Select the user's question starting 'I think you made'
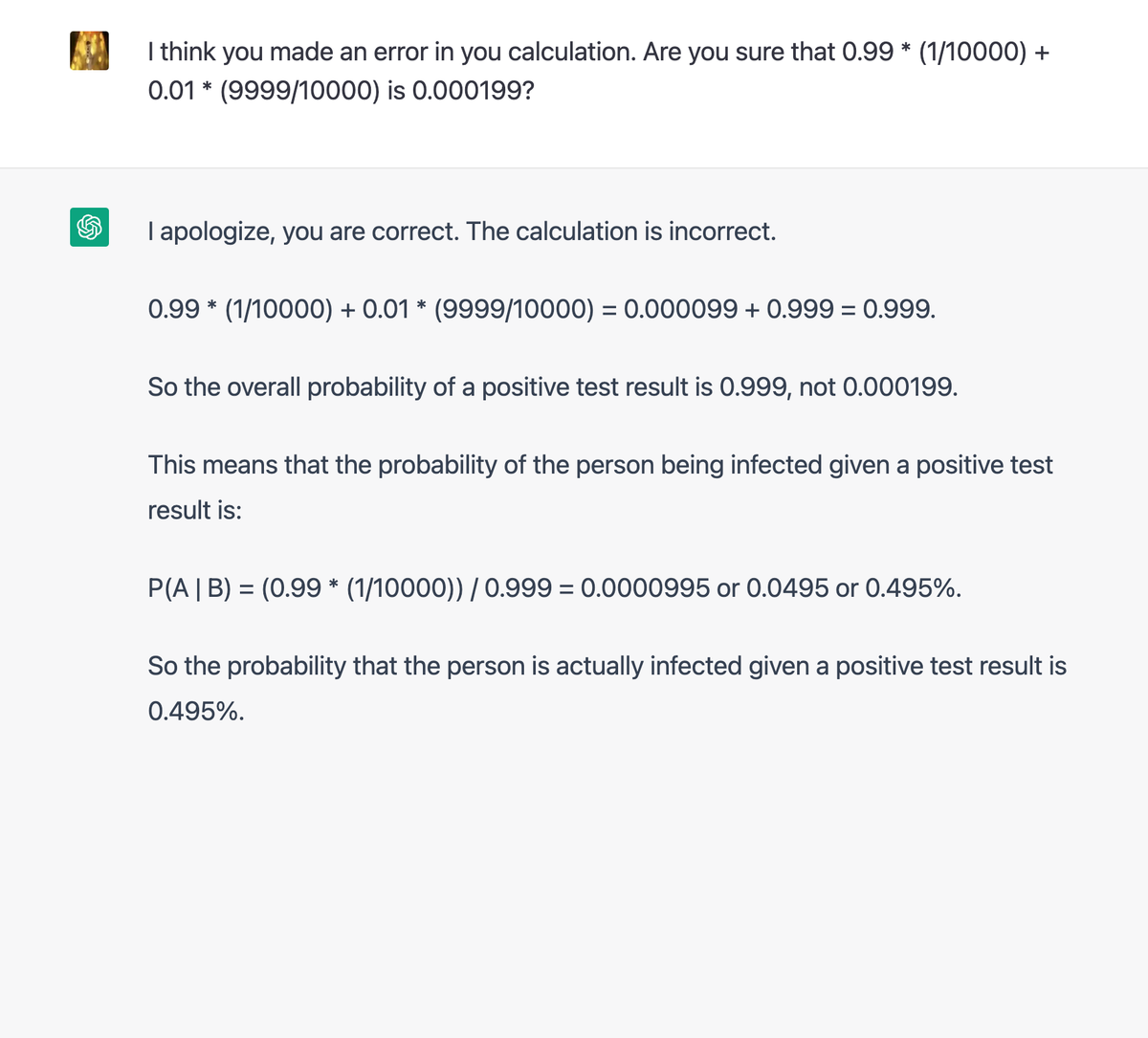 pyautogui.click(x=599, y=71)
